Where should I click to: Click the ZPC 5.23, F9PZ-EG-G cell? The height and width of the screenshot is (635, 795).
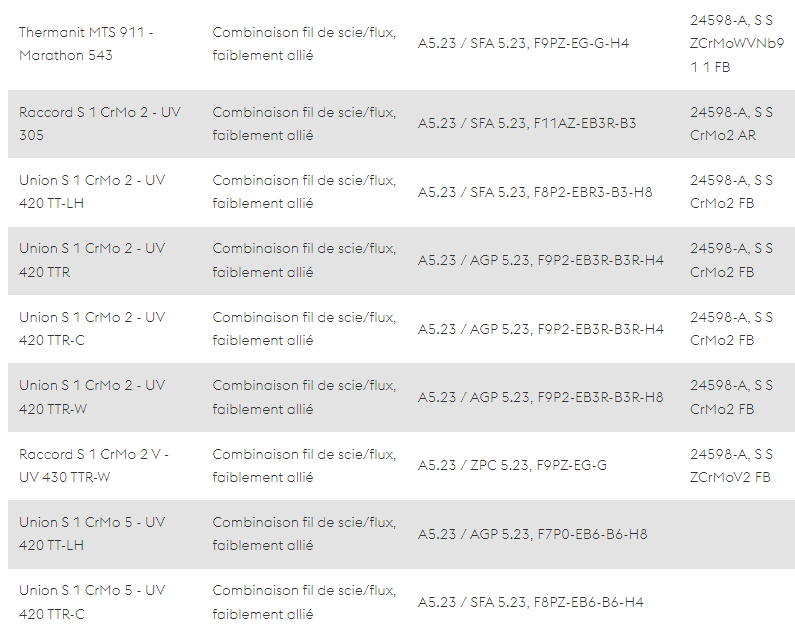pyautogui.click(x=512, y=466)
